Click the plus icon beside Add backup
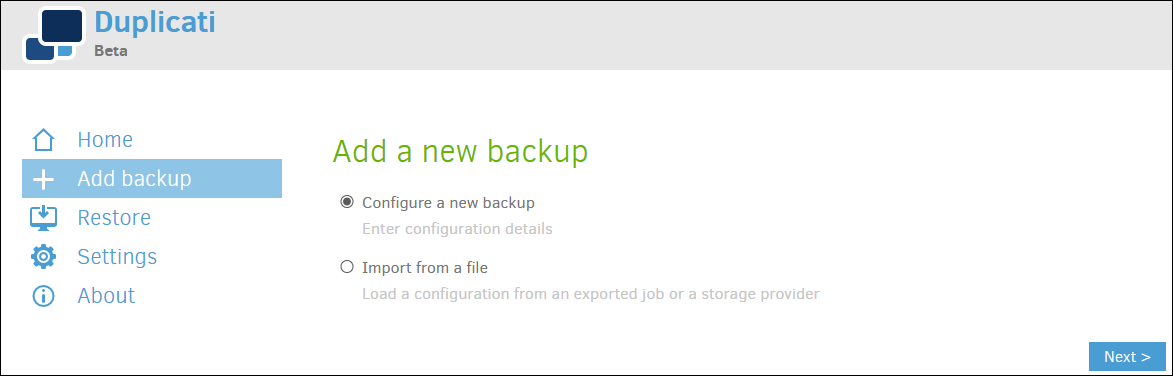Viewport: 1173px width, 376px height. (x=43, y=179)
